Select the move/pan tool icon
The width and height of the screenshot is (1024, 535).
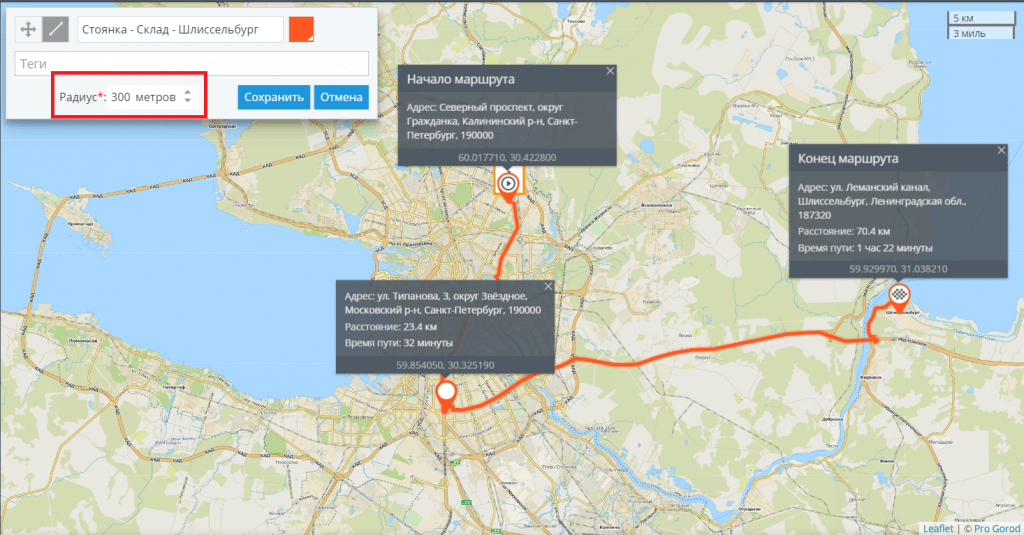coord(29,30)
